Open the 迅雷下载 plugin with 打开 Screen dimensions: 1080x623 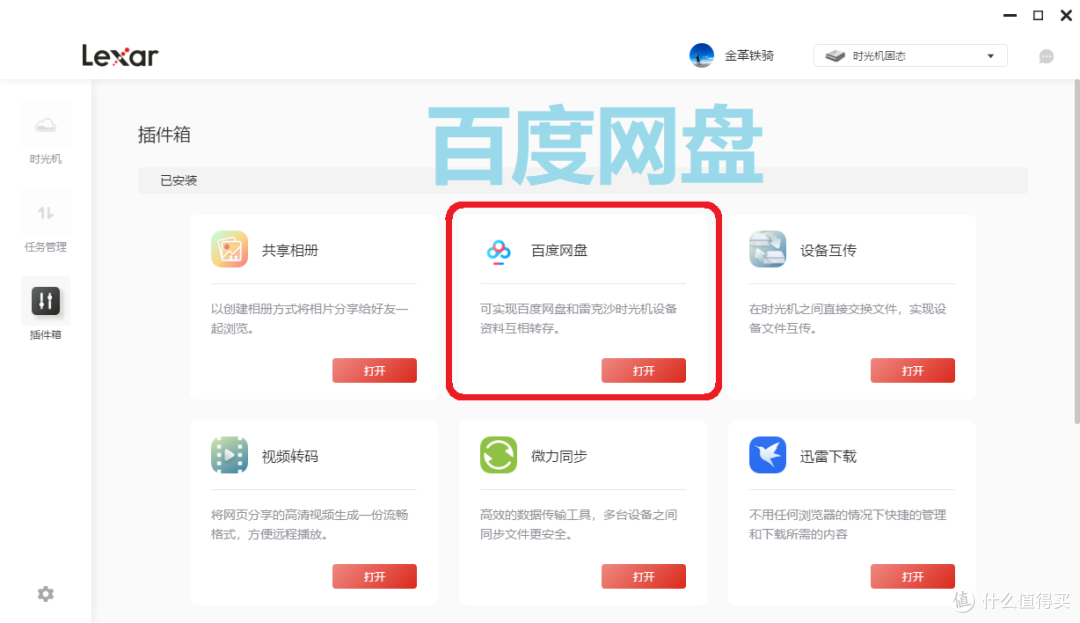(x=913, y=576)
